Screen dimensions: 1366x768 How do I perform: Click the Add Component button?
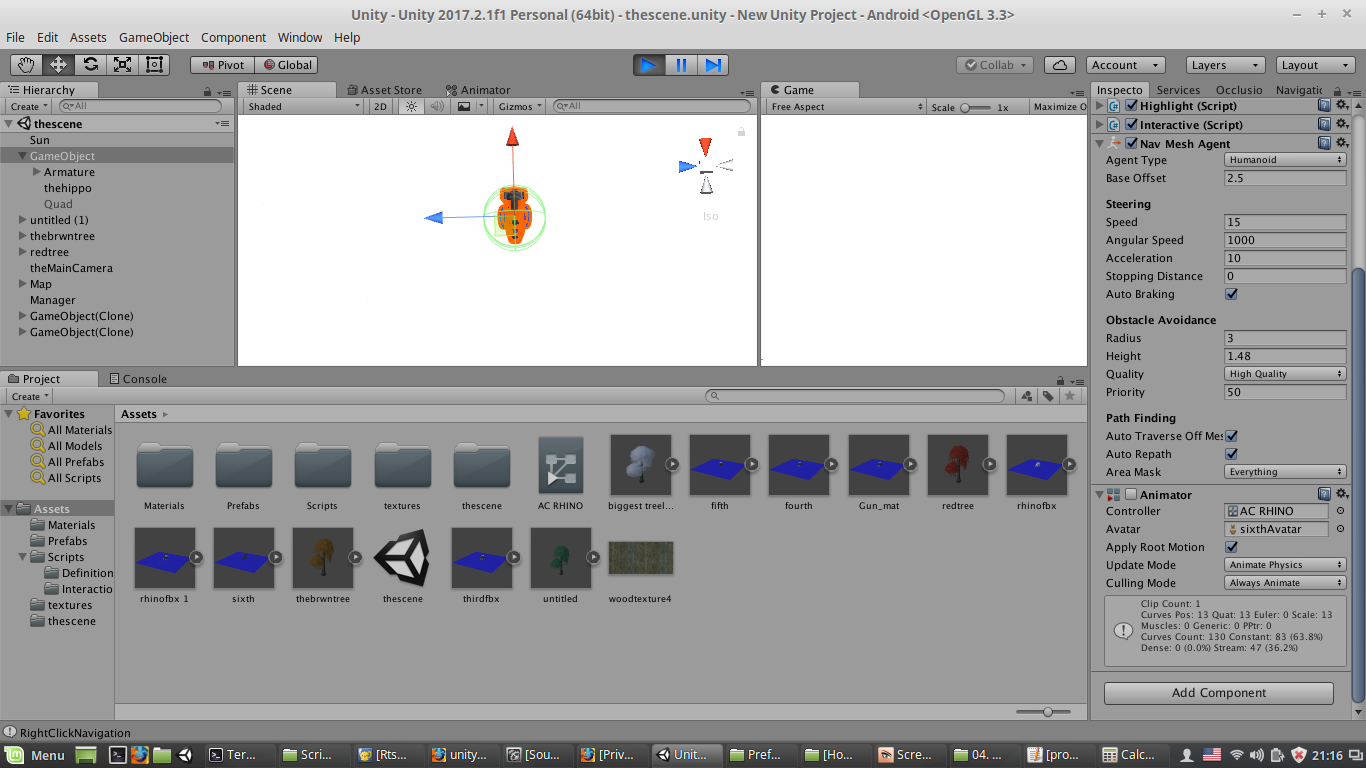pos(1219,693)
